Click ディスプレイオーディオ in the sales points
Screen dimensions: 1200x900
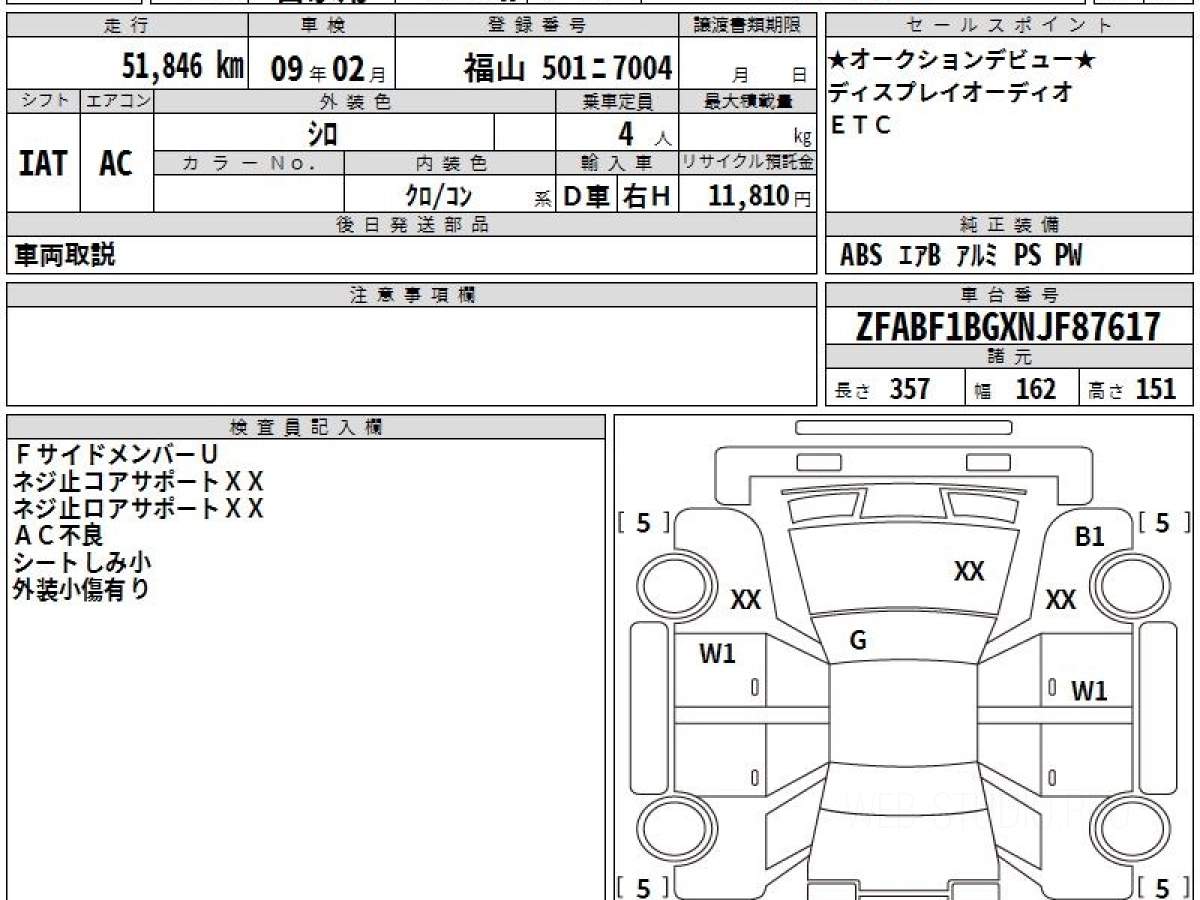click(x=950, y=93)
